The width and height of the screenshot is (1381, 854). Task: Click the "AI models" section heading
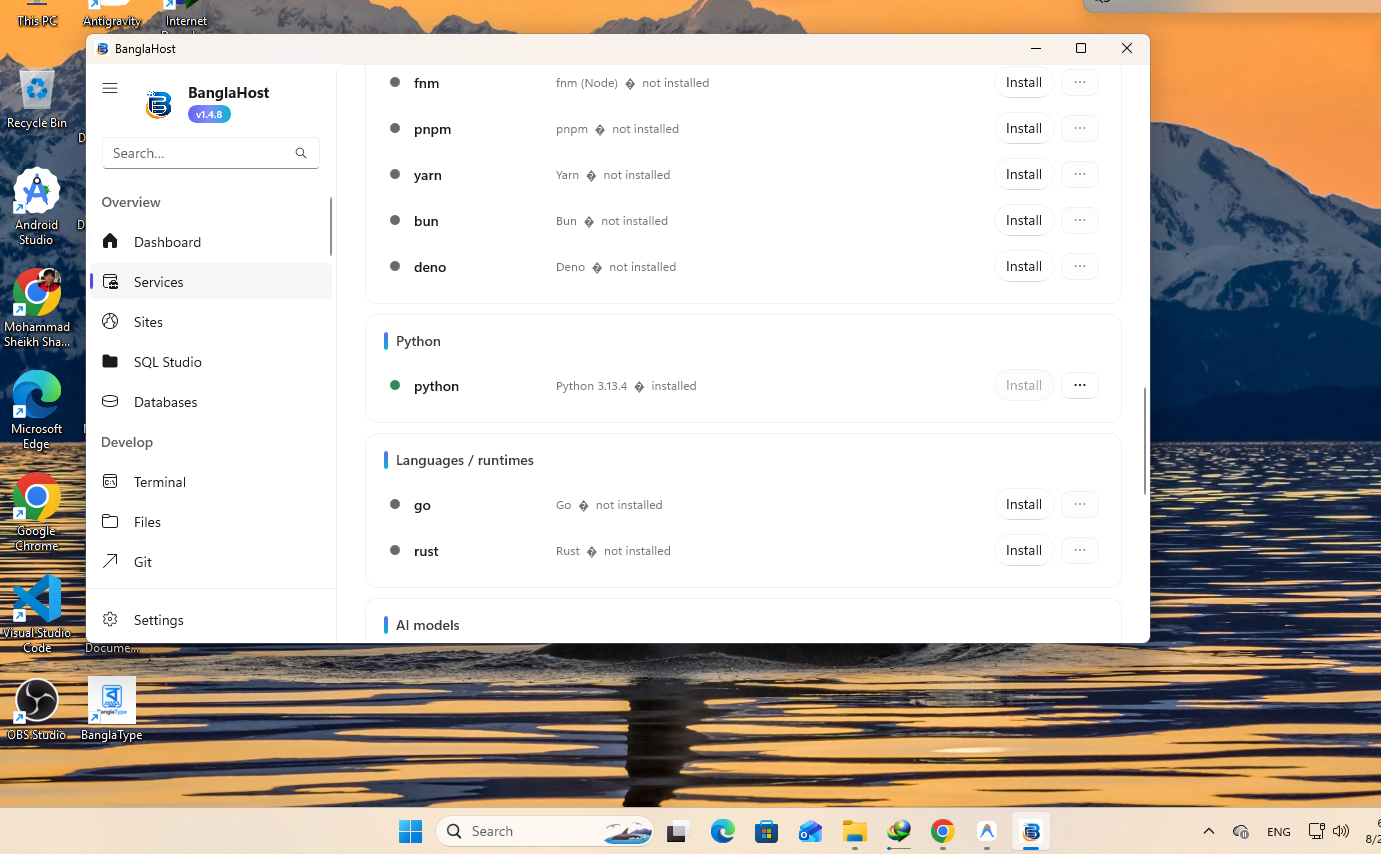click(428, 625)
